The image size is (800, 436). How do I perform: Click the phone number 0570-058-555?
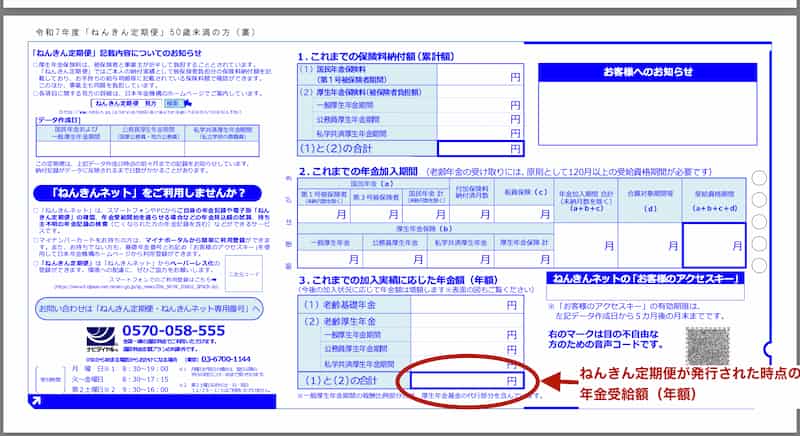[x=173, y=330]
